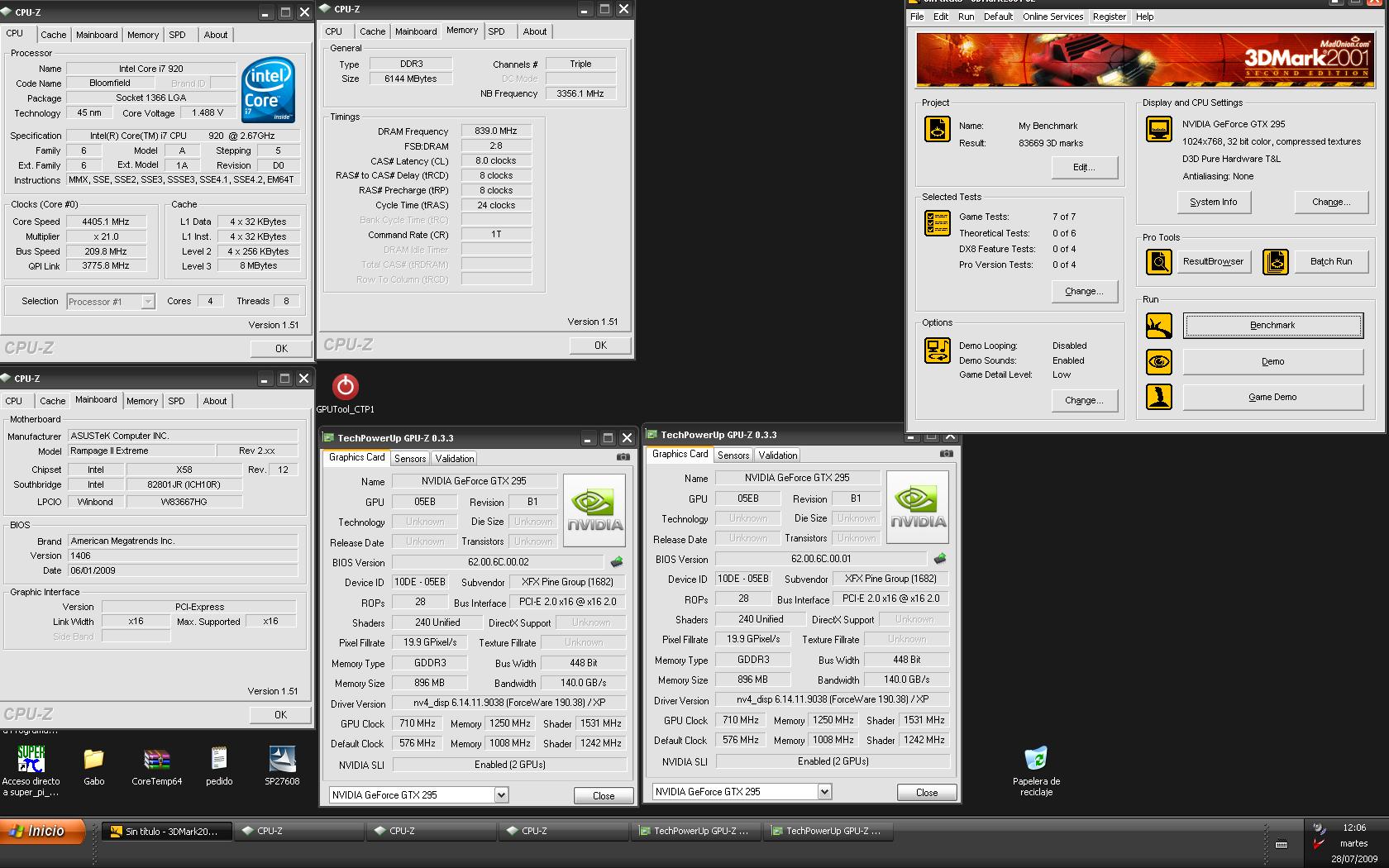This screenshot has width=1389, height=868.
Task: Open the Help menu in 3DMark2001
Action: point(1144,17)
